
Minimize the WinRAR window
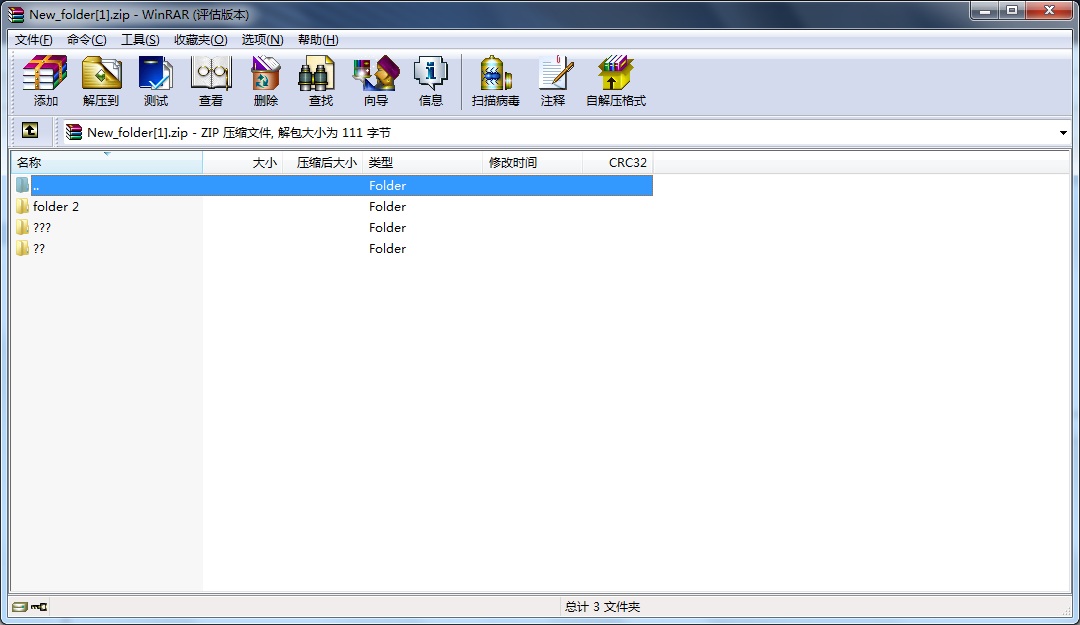pyautogui.click(x=985, y=10)
